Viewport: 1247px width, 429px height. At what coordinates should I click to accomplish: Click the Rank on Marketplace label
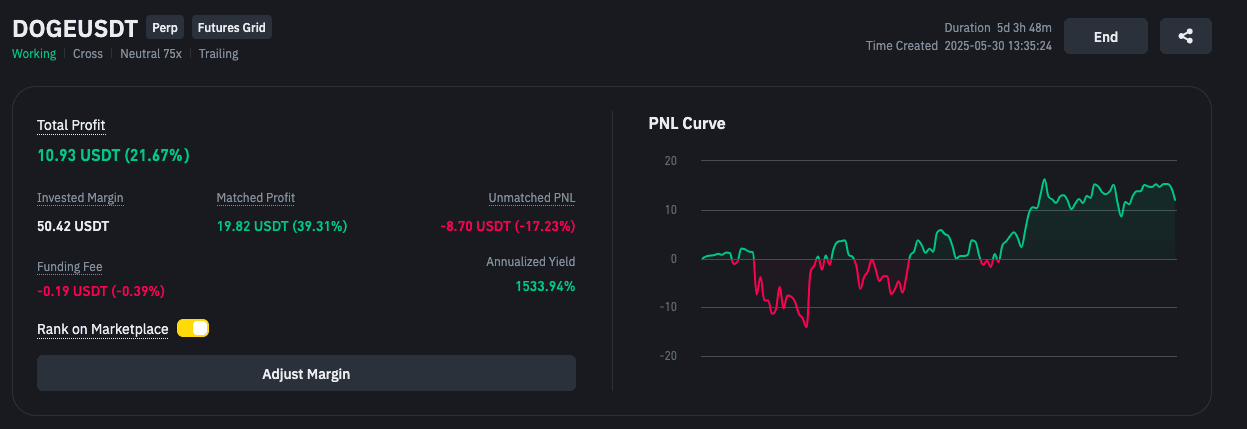coord(102,329)
